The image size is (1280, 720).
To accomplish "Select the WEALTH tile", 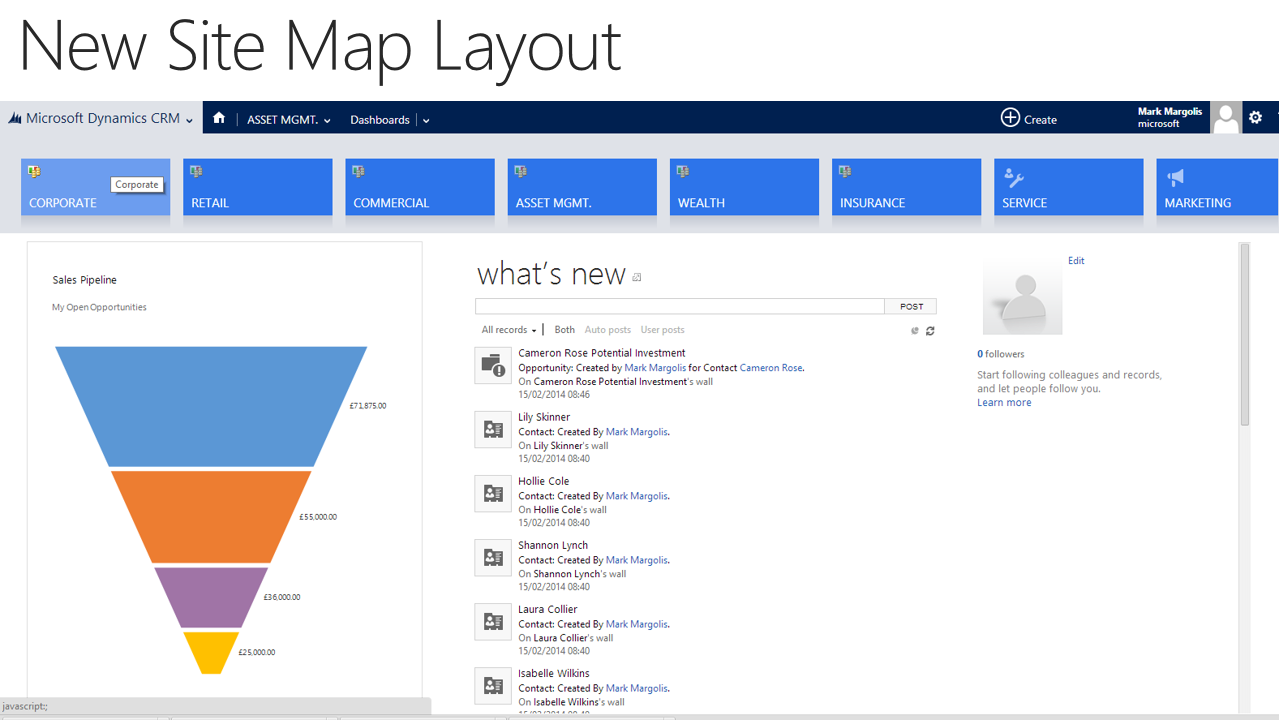I will tap(744, 187).
